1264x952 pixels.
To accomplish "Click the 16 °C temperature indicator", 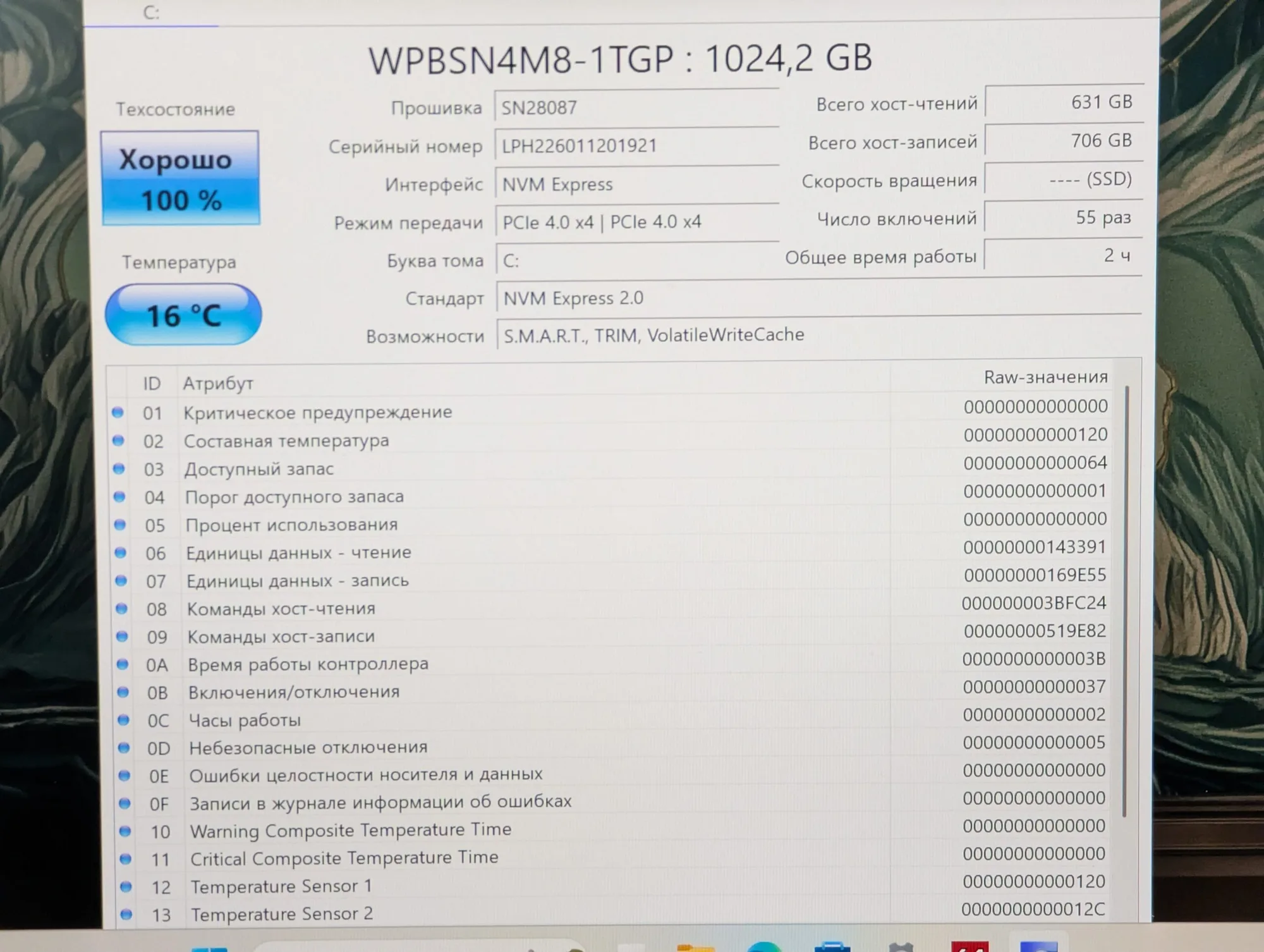I will click(x=183, y=314).
